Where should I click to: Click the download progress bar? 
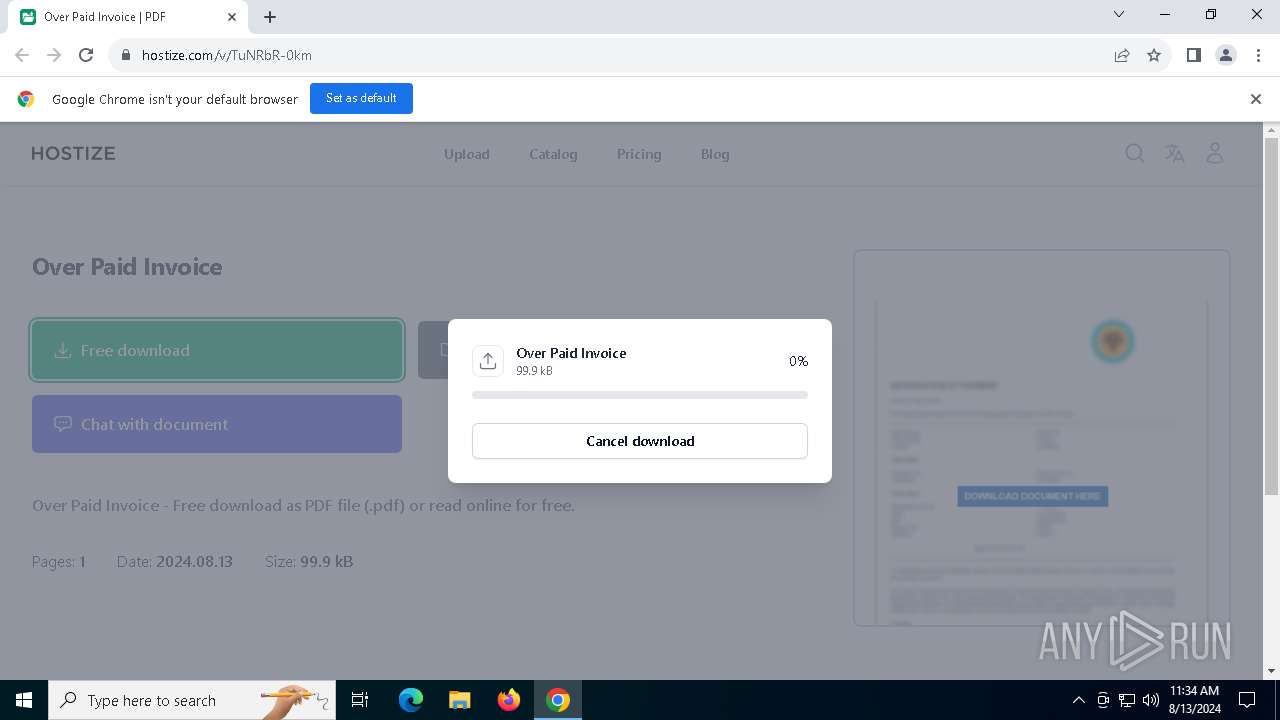pos(640,395)
